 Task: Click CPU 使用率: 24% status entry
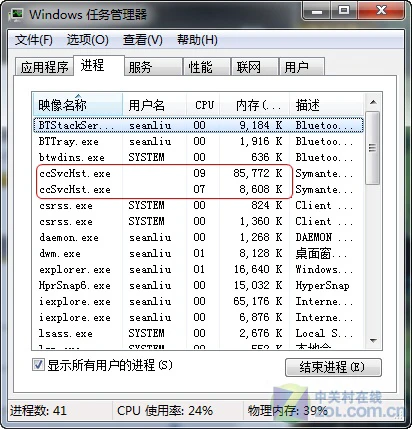[x=165, y=410]
